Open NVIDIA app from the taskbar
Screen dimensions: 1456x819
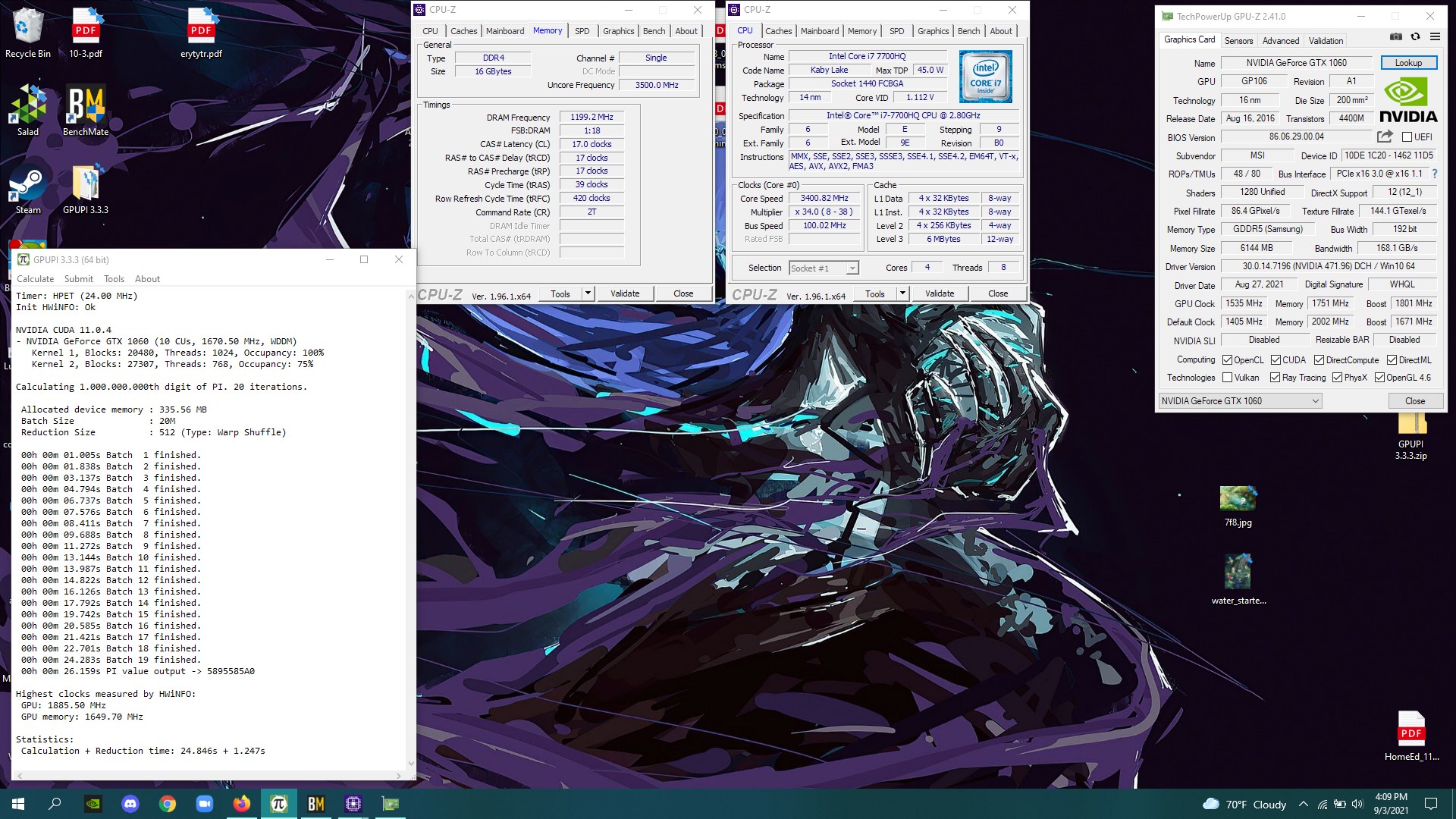(93, 804)
